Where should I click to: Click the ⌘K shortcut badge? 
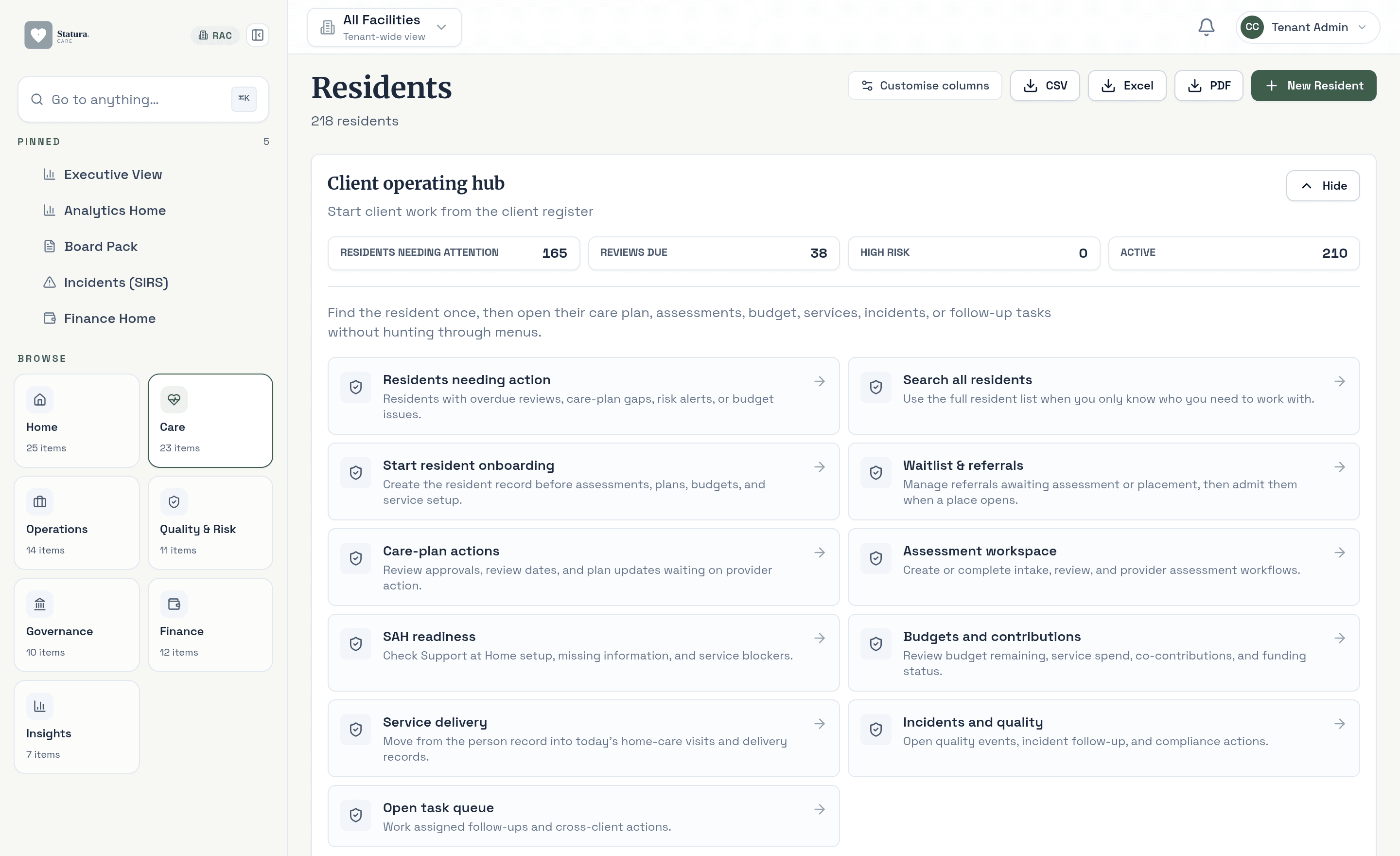tap(244, 98)
